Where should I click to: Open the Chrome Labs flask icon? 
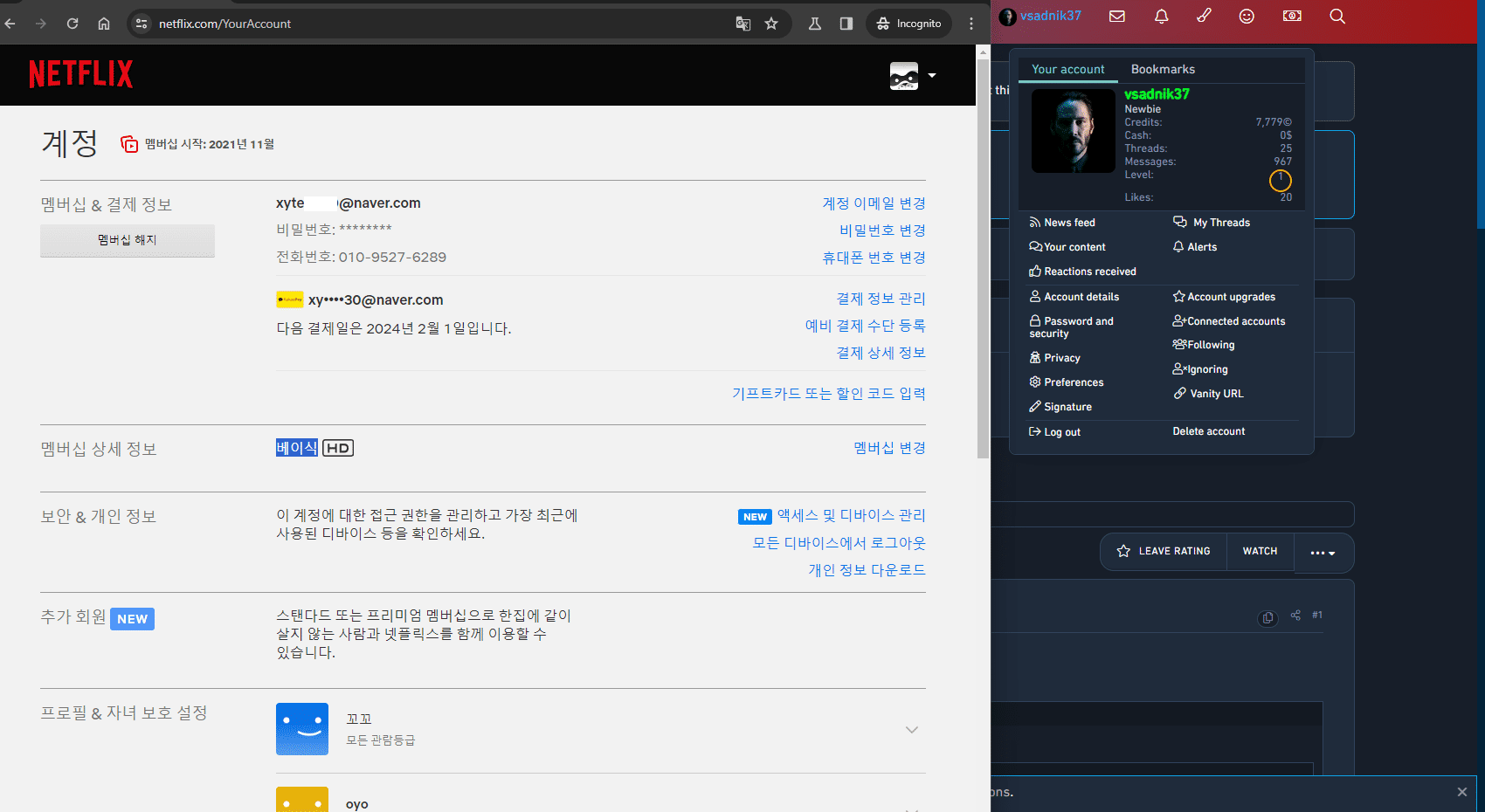[815, 24]
